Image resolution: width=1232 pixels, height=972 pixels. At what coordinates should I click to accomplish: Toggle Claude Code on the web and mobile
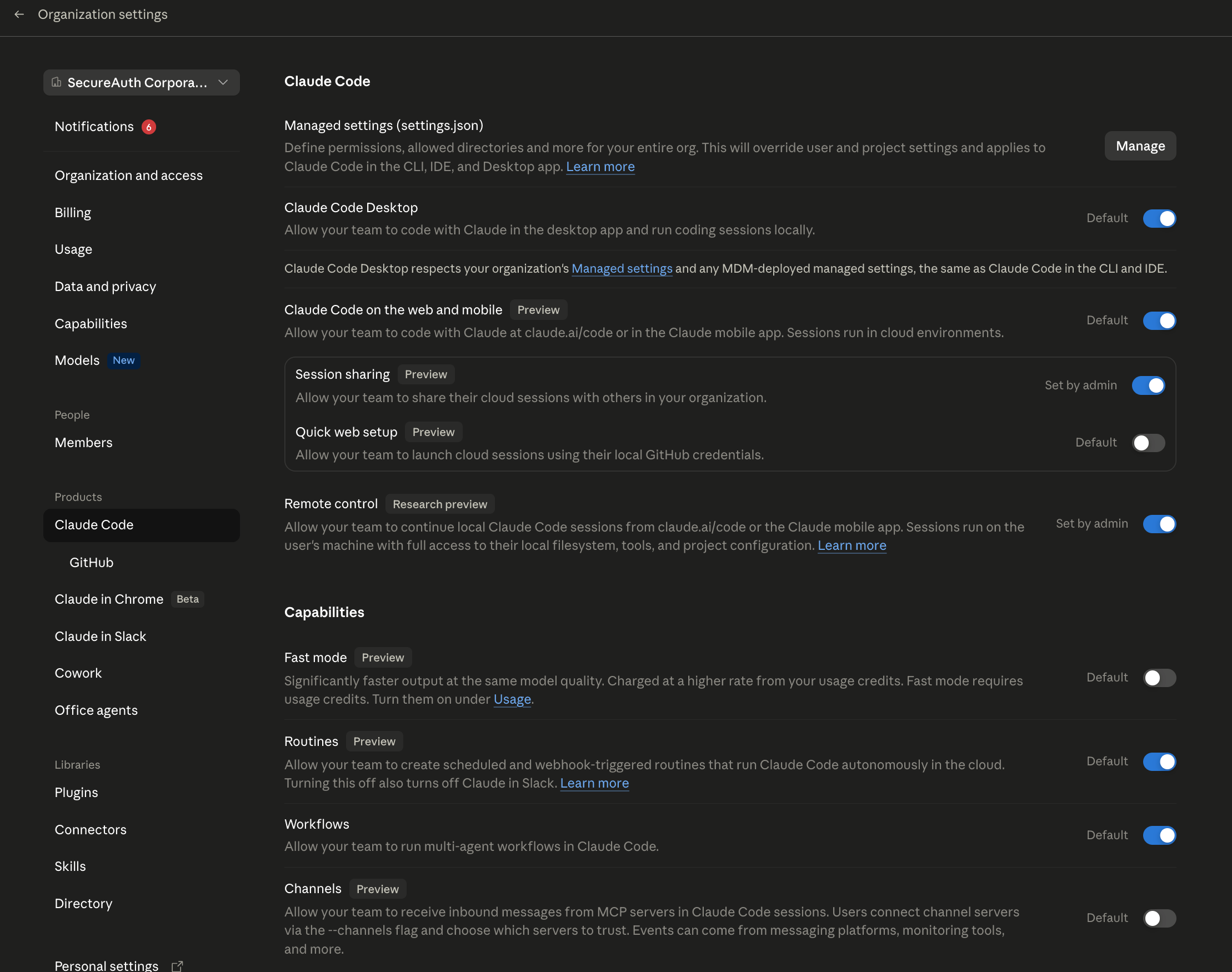point(1159,321)
